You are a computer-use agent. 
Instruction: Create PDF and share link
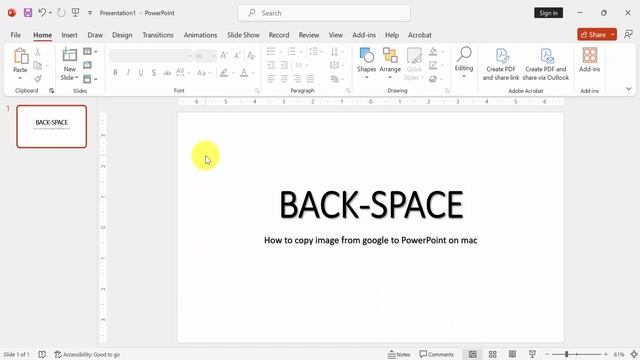pos(501,64)
